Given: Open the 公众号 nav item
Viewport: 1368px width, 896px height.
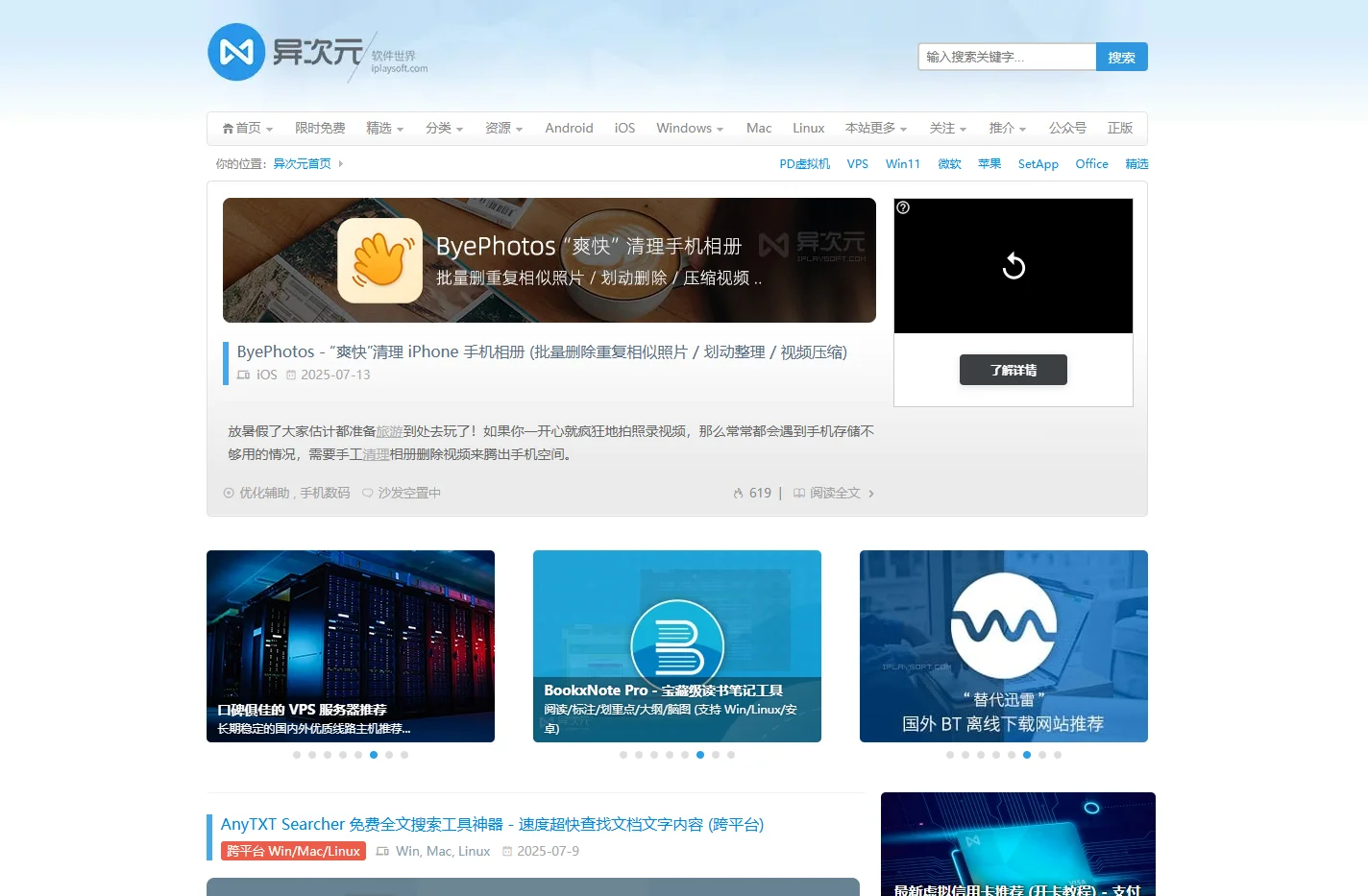Looking at the screenshot, I should [1067, 128].
